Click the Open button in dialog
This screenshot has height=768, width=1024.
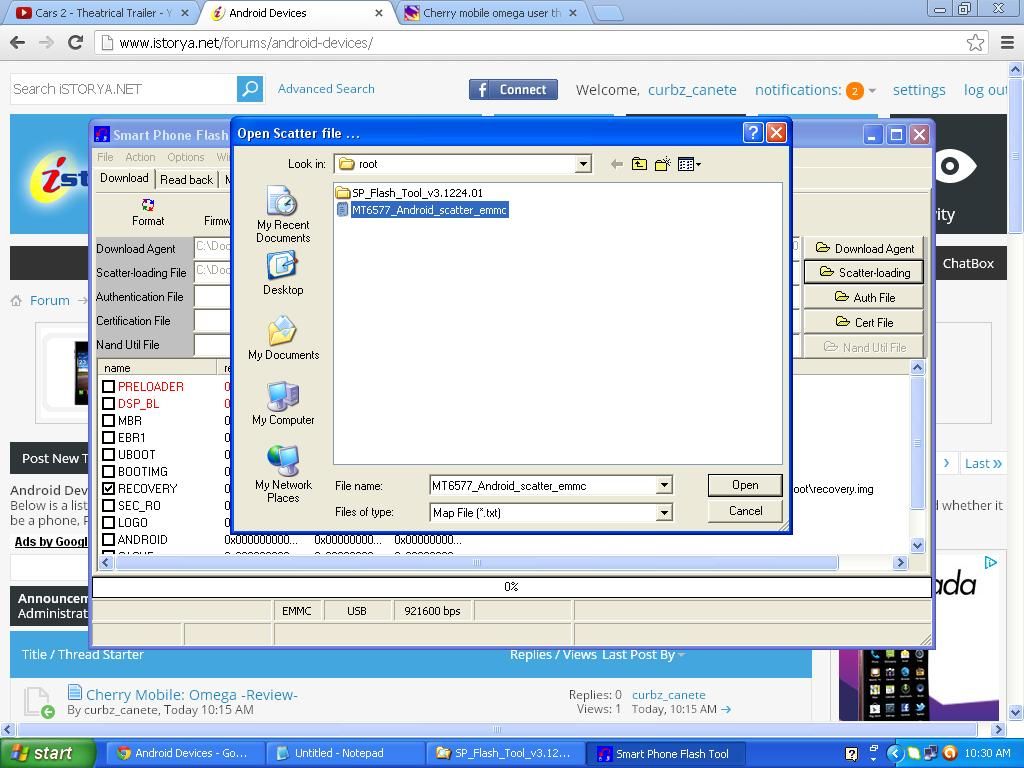[x=744, y=485]
